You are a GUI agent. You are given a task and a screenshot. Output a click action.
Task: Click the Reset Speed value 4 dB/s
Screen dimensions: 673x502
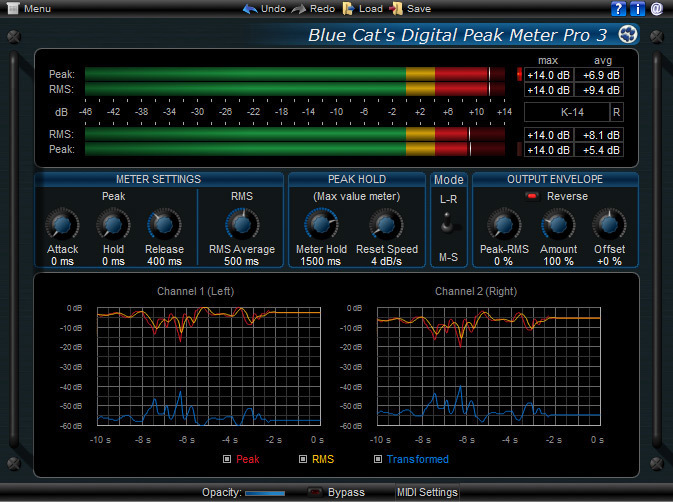[x=386, y=261]
